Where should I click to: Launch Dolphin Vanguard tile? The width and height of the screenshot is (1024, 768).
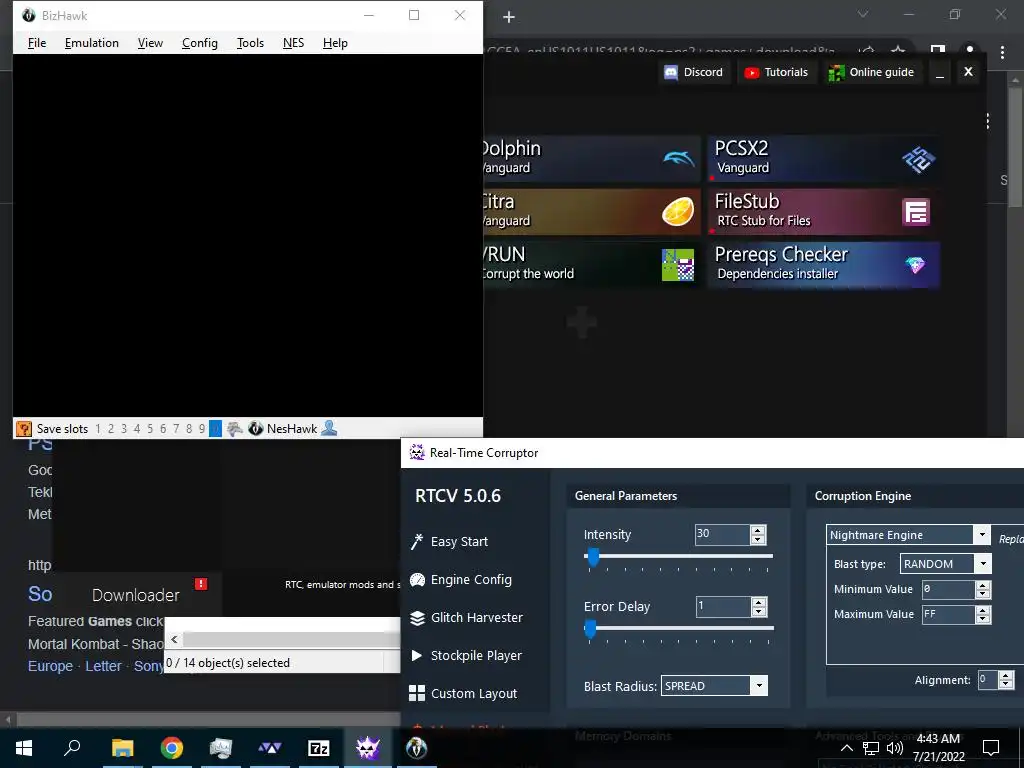592,158
